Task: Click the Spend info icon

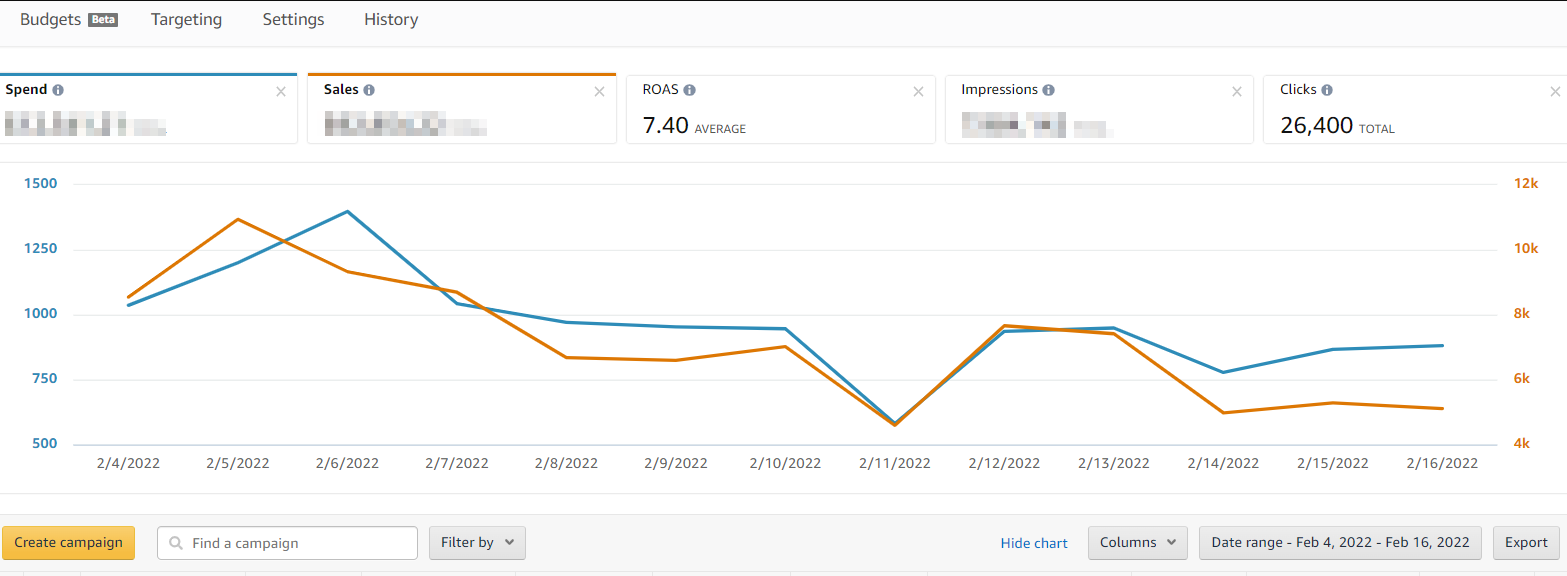Action: (x=58, y=90)
